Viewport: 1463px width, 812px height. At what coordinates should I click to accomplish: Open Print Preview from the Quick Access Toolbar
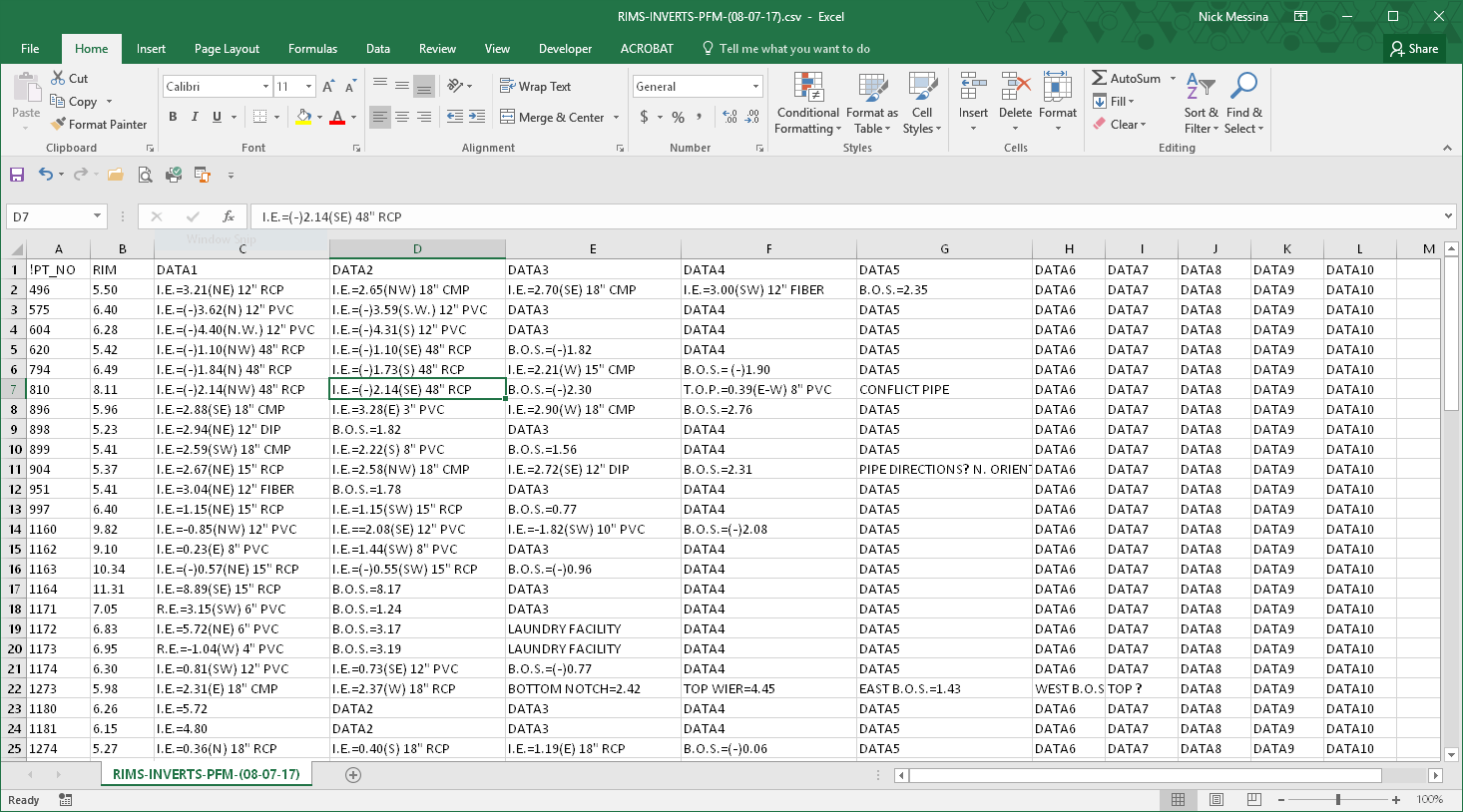(145, 174)
